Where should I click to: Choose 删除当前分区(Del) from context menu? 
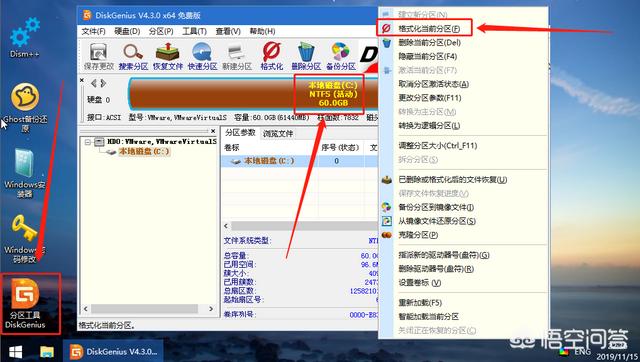pos(429,42)
